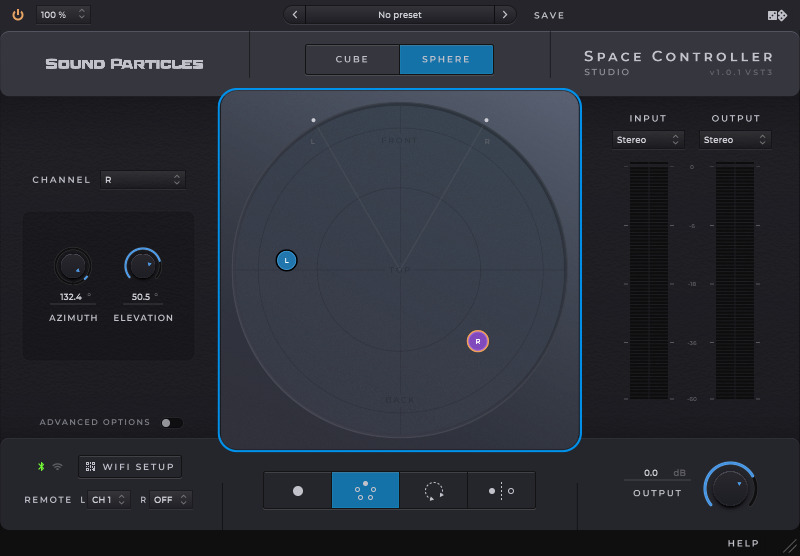Click the dice randomize icon
Image resolution: width=800 pixels, height=556 pixels.
click(x=777, y=15)
